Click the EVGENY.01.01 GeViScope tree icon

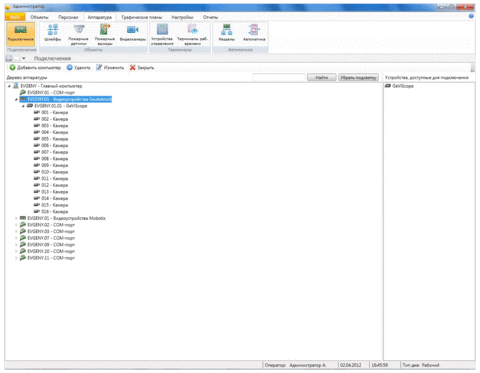click(x=30, y=106)
